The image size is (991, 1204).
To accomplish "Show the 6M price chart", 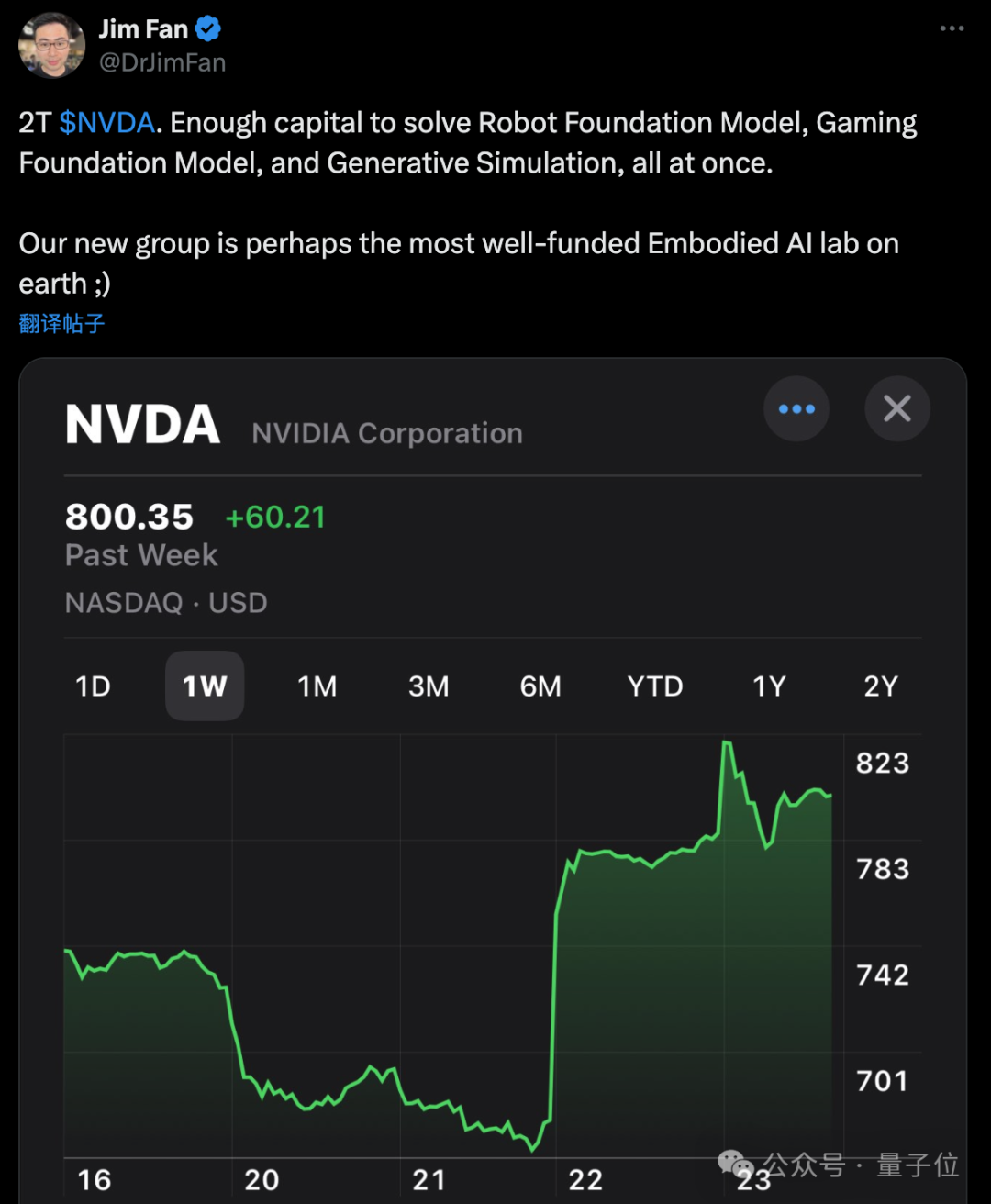I will (540, 686).
